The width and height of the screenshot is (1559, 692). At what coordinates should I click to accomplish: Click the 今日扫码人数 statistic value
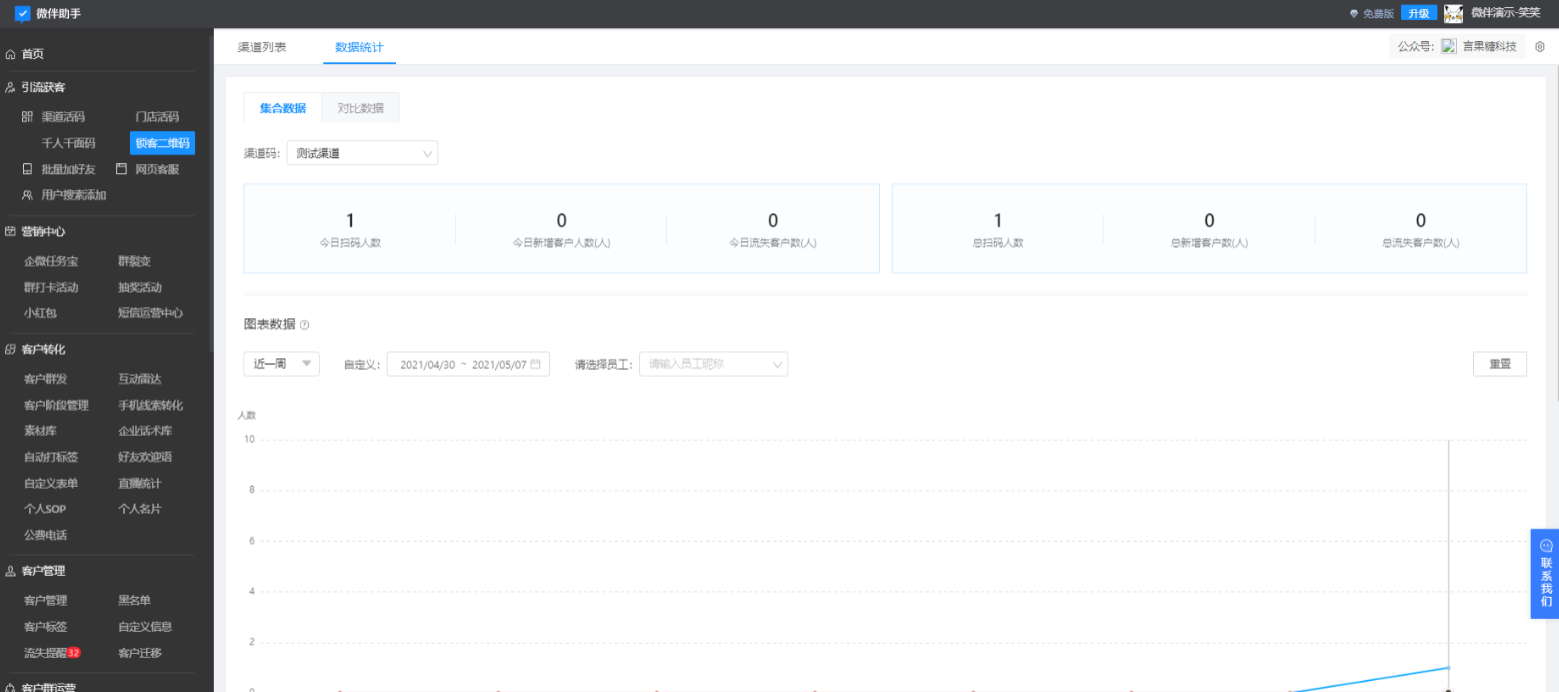[x=350, y=221]
